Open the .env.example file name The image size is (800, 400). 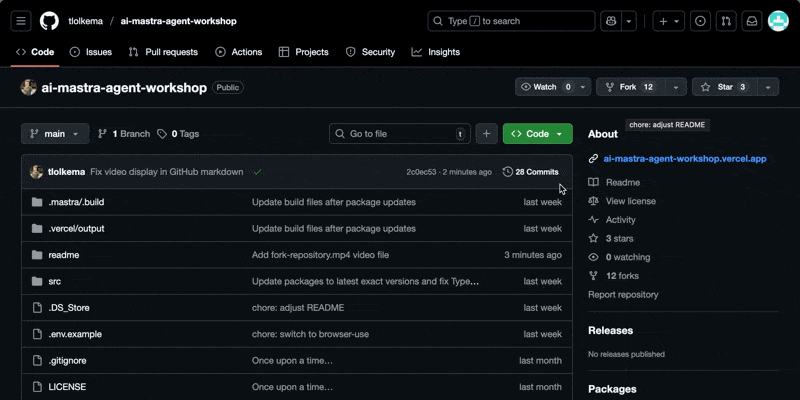[75, 334]
